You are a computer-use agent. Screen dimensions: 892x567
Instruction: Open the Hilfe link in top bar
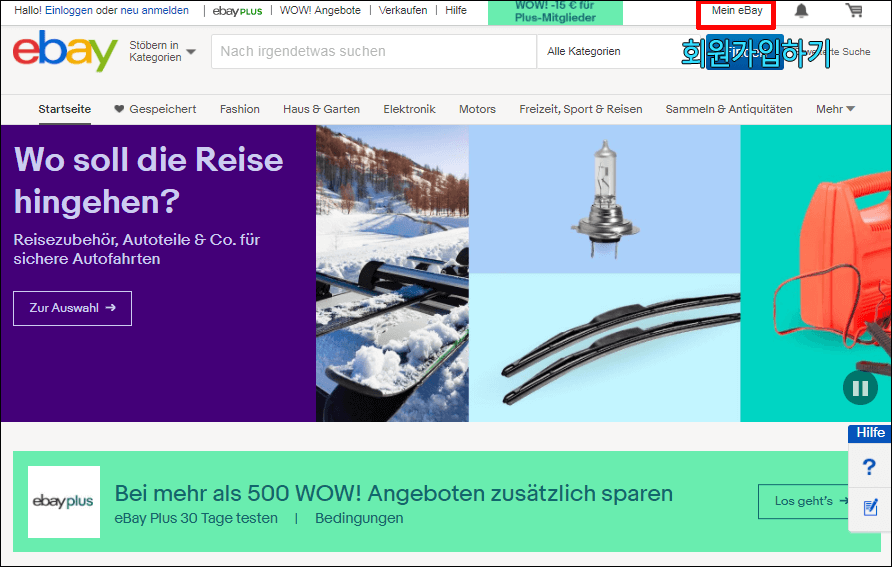tap(456, 10)
